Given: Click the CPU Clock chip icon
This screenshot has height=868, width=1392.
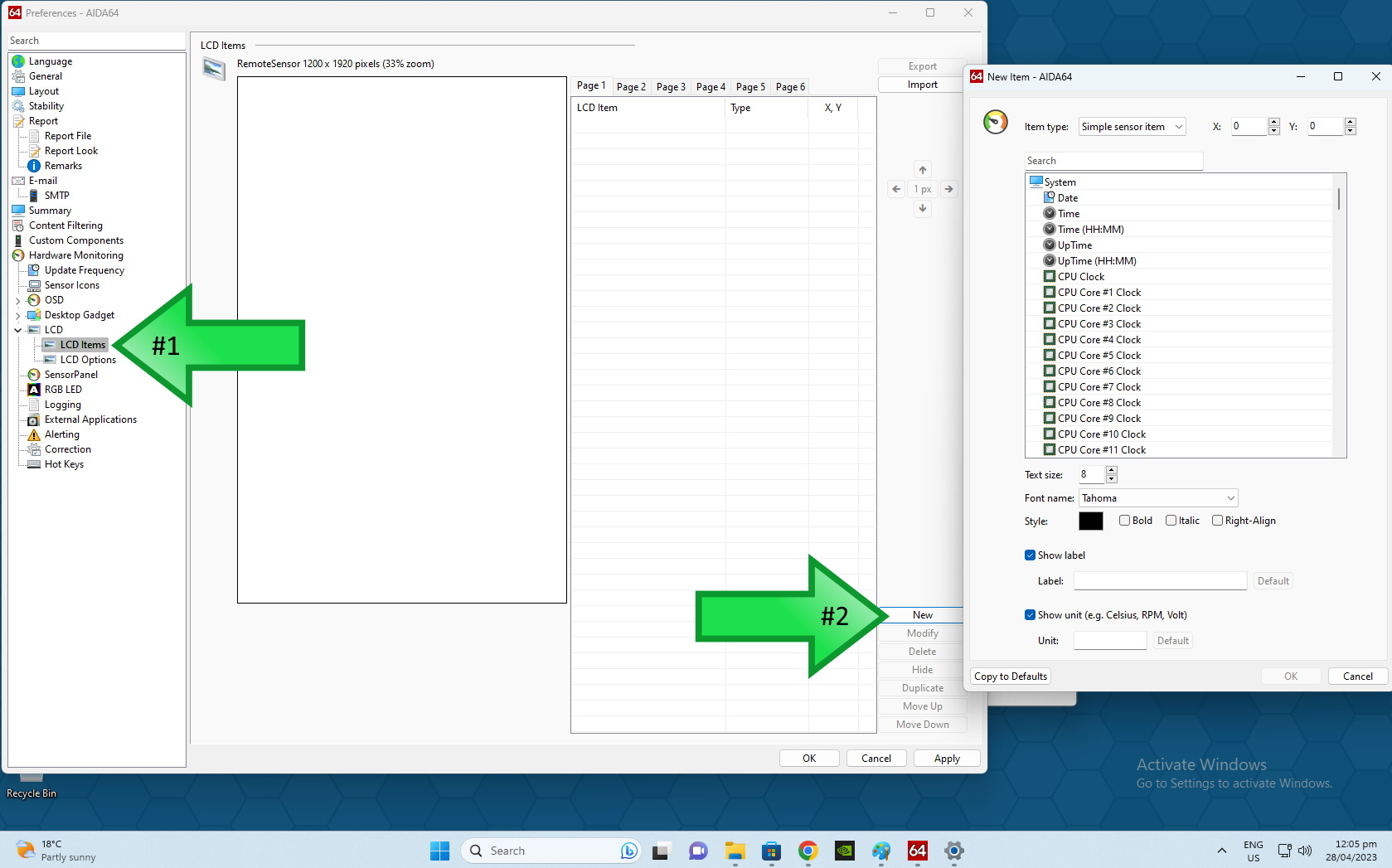Looking at the screenshot, I should [x=1050, y=276].
